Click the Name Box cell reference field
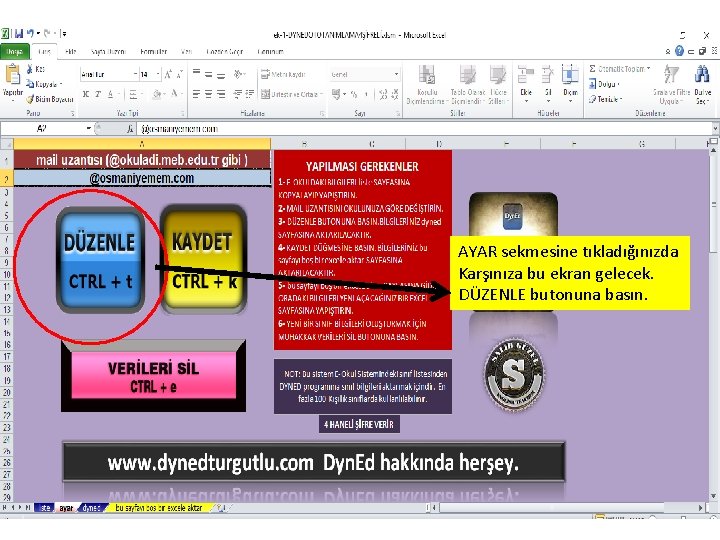 click(44, 129)
